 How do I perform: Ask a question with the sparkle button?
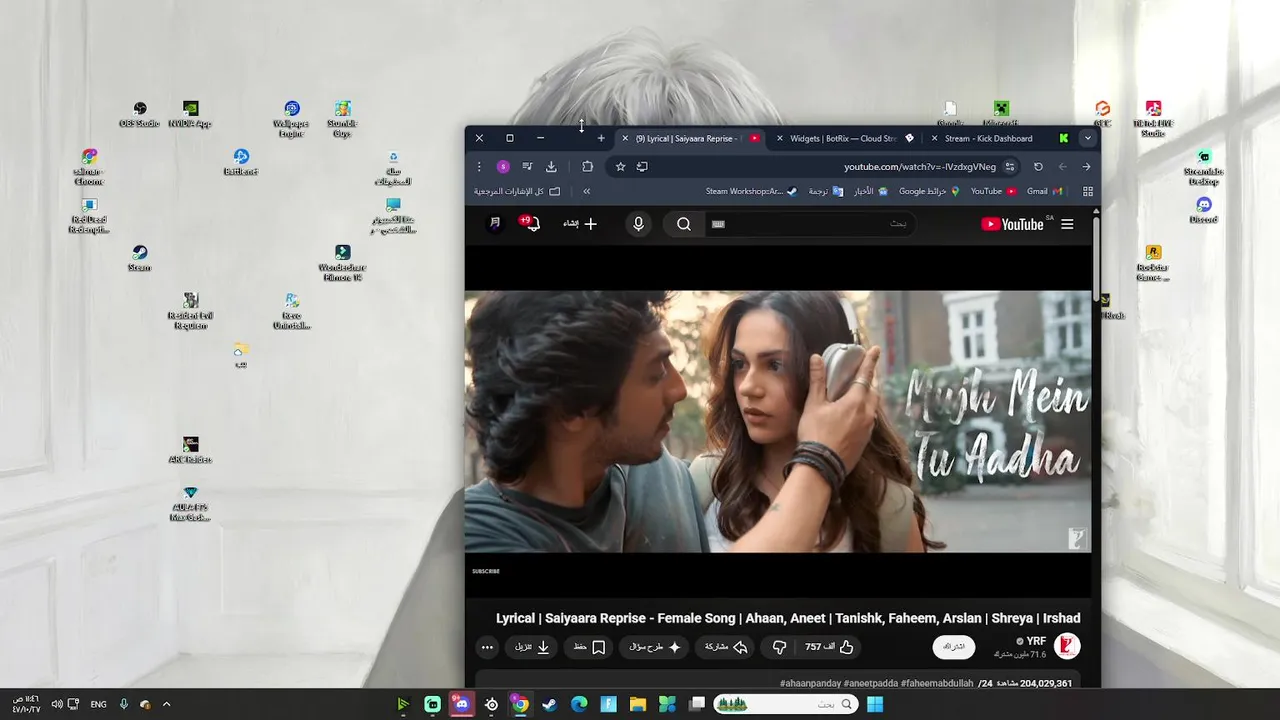655,647
